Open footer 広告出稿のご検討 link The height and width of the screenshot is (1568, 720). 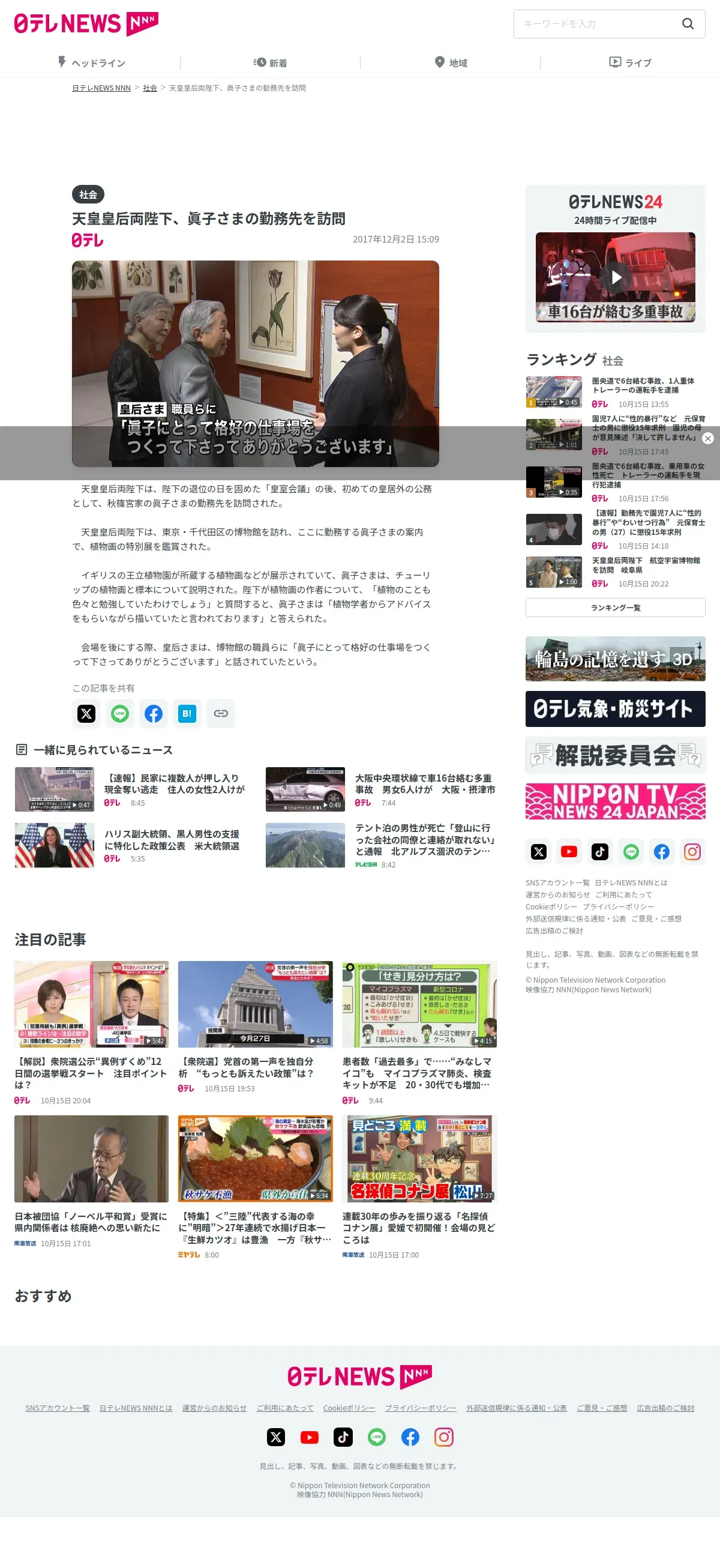pyautogui.click(x=665, y=1408)
